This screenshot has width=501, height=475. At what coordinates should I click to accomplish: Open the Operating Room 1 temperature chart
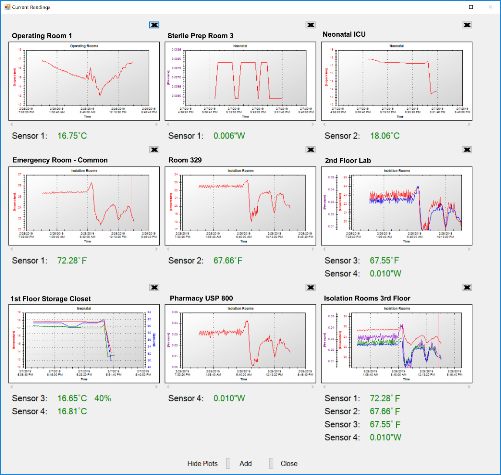pyautogui.click(x=84, y=81)
